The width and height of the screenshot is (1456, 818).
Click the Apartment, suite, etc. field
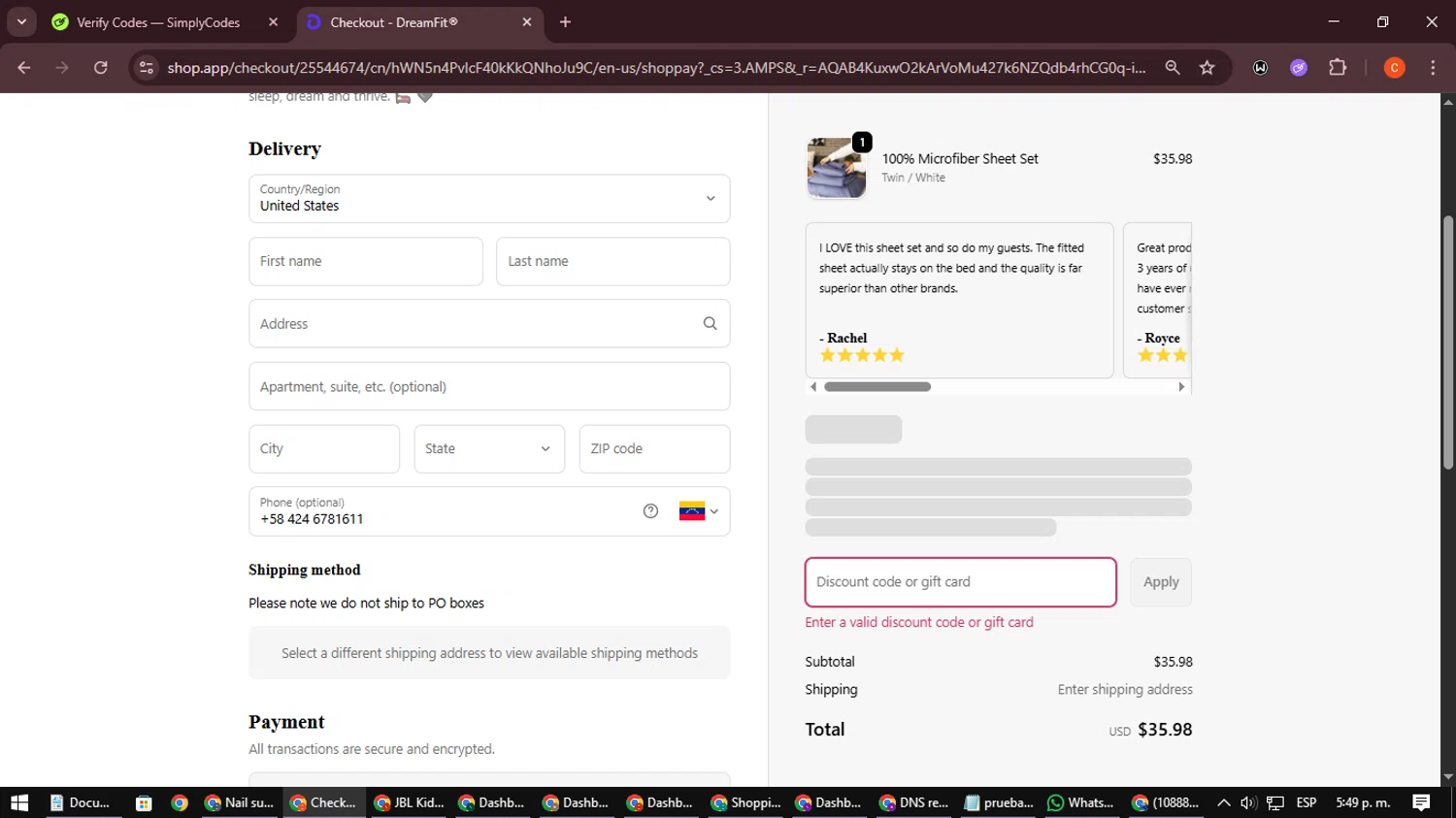[489, 386]
